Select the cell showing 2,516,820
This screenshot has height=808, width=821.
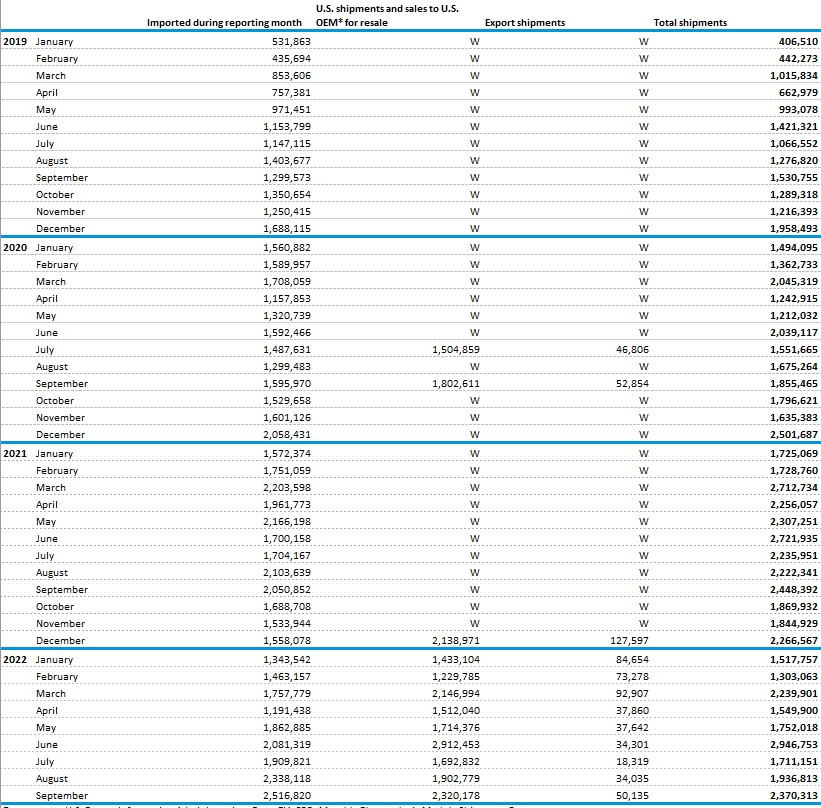287,796
